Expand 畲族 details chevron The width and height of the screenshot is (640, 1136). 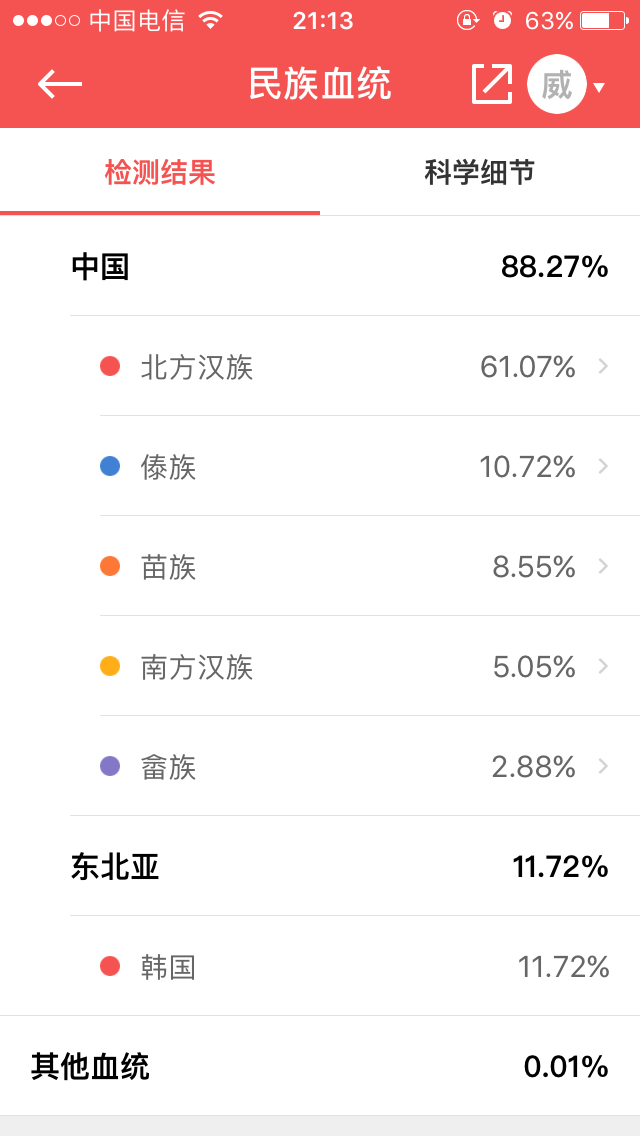click(603, 766)
